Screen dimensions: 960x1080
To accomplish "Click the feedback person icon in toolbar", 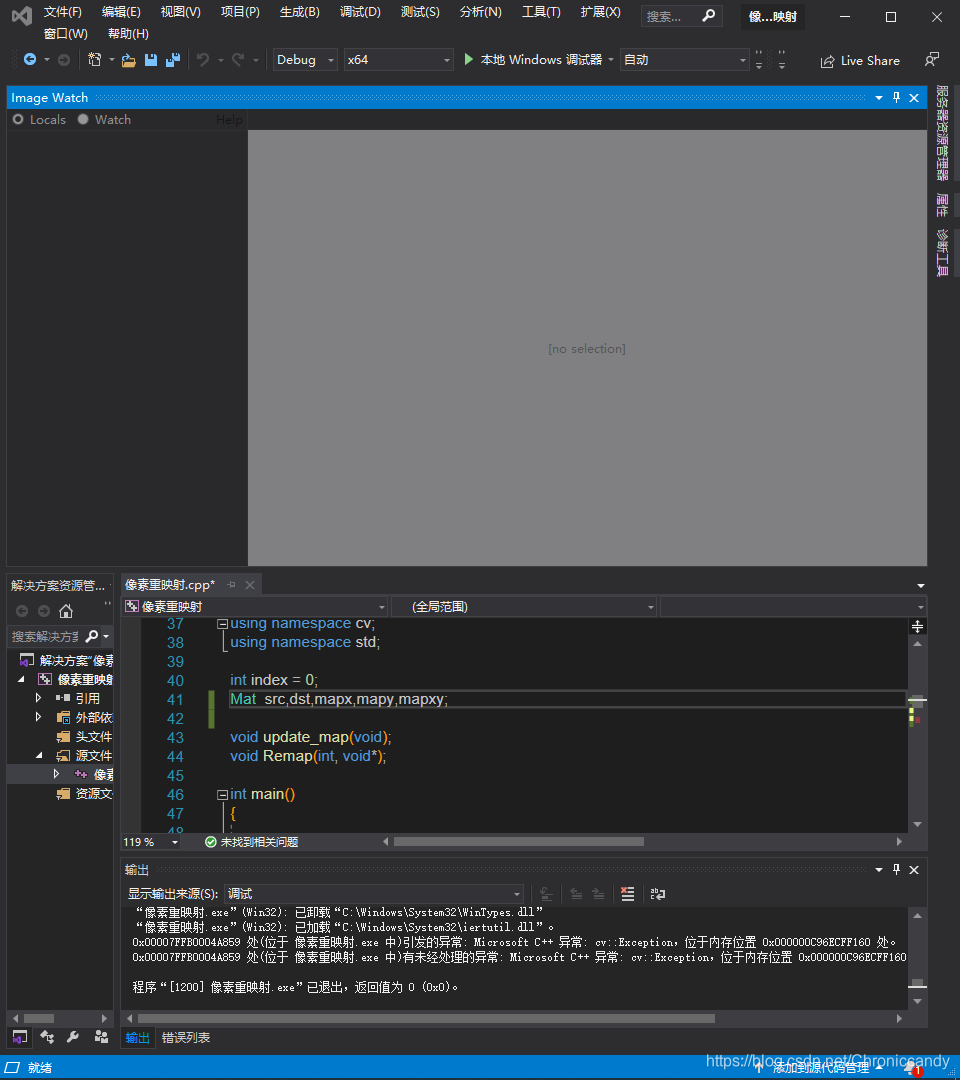I will (x=931, y=60).
